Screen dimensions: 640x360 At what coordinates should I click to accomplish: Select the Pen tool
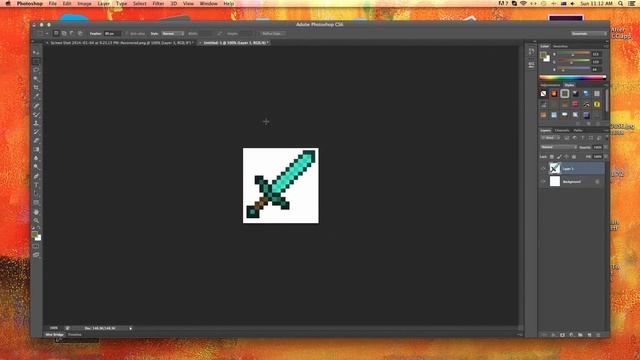coord(36,176)
